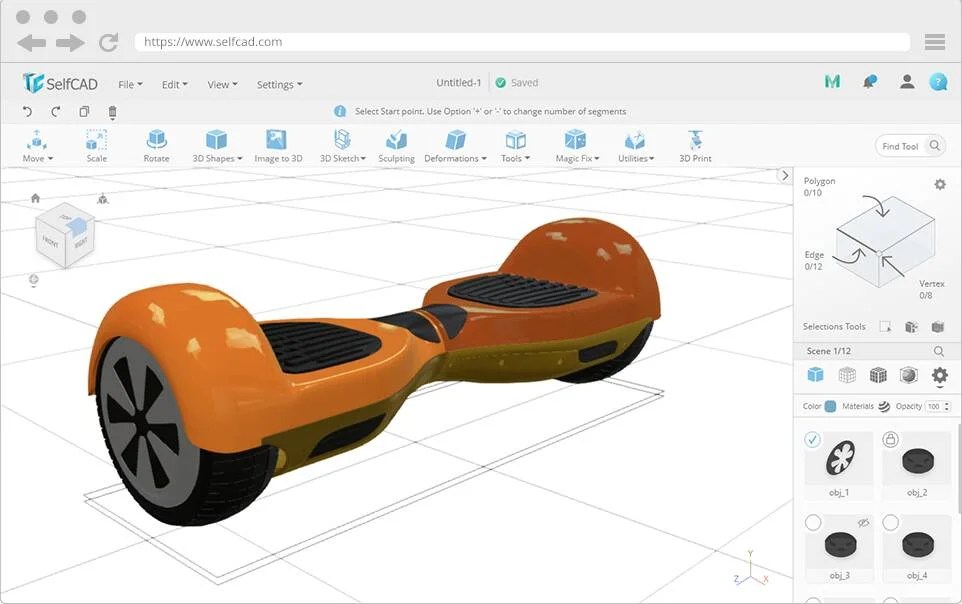Undo the last action
This screenshot has height=604, width=962.
(24, 112)
